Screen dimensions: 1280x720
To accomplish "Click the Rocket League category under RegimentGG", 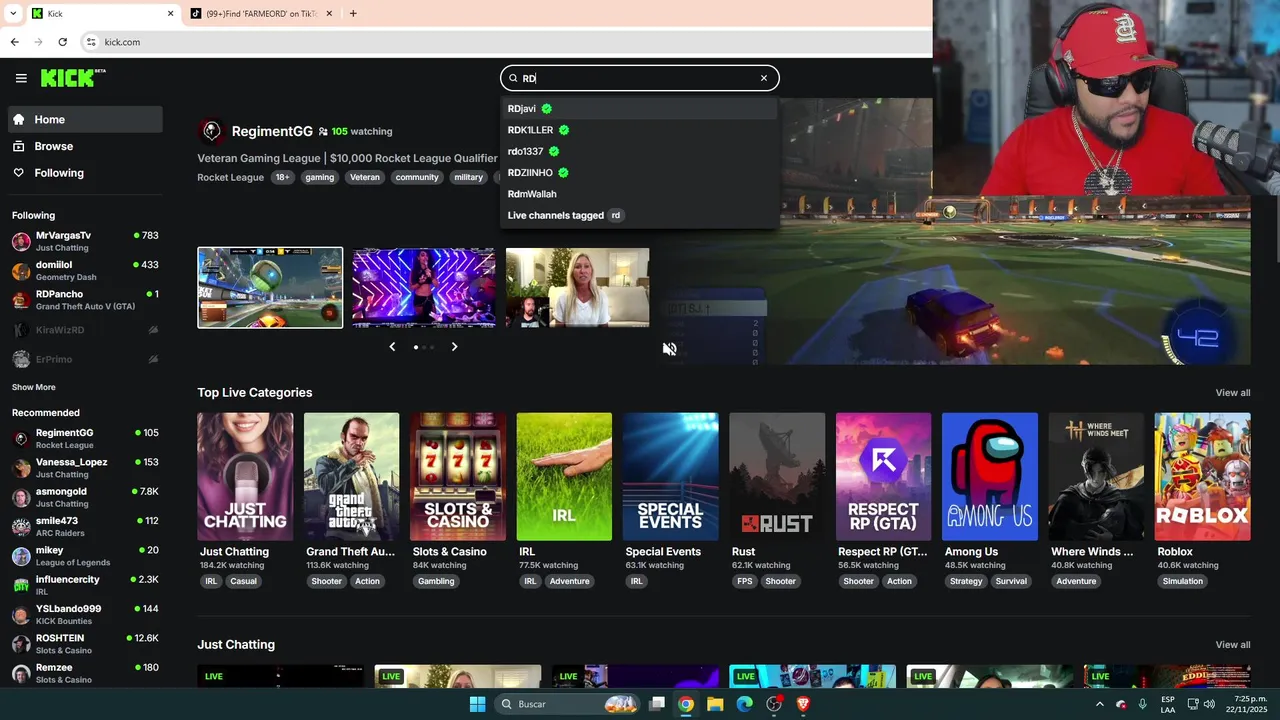I will [231, 177].
